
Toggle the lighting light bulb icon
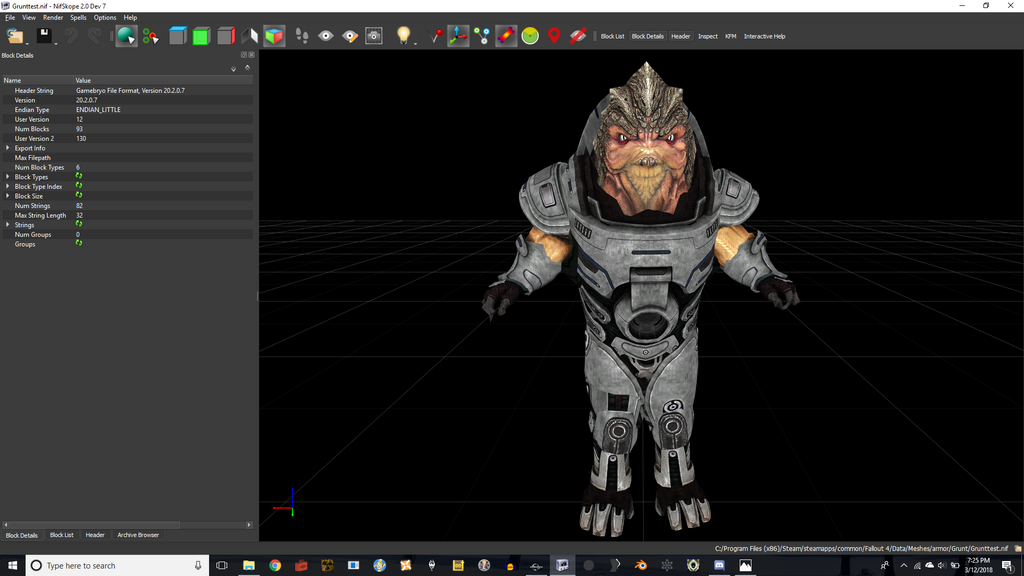tap(403, 35)
